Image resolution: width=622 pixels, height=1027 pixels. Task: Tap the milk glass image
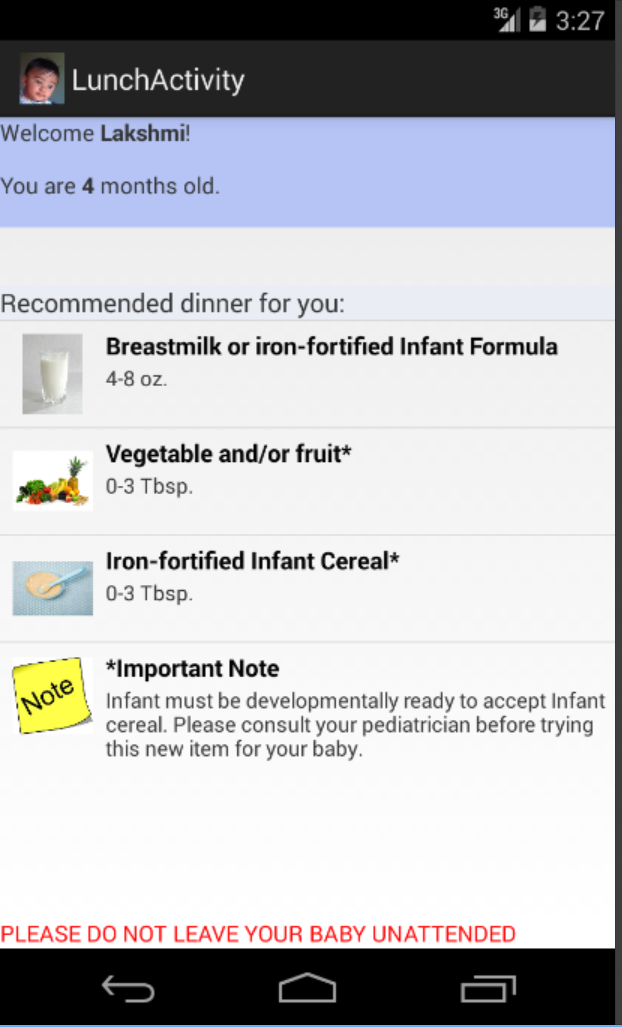click(52, 374)
